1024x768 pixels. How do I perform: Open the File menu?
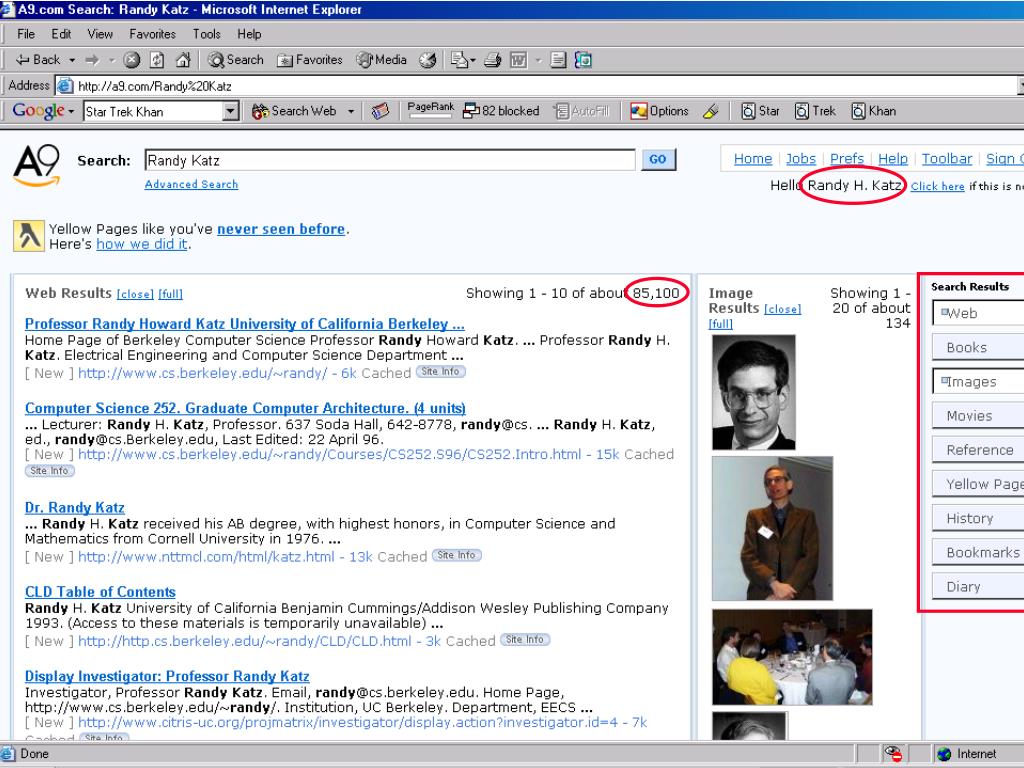pos(26,34)
